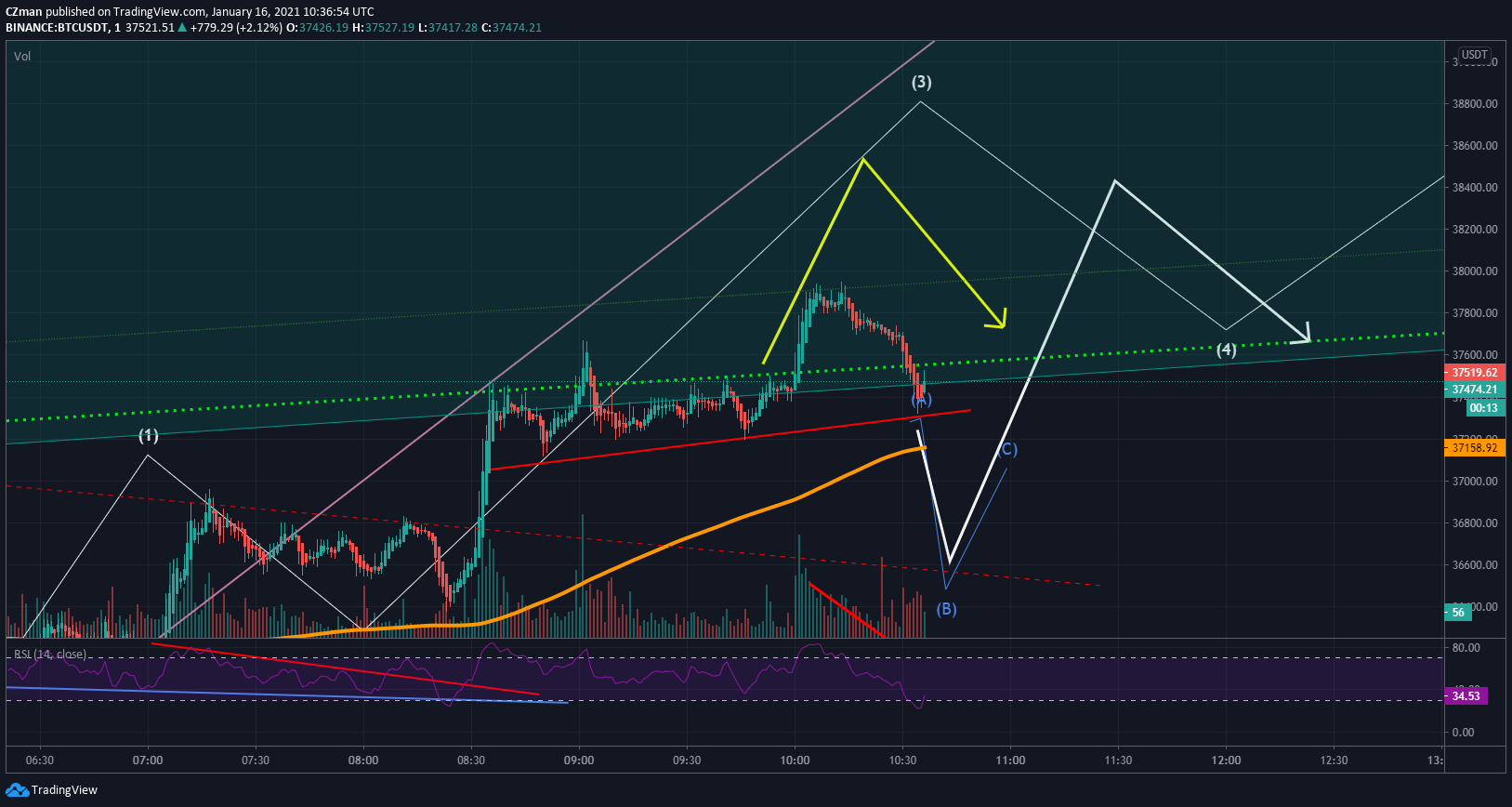Select the blue (C) correction label
This screenshot has width=1512, height=807.
pyautogui.click(x=1007, y=449)
